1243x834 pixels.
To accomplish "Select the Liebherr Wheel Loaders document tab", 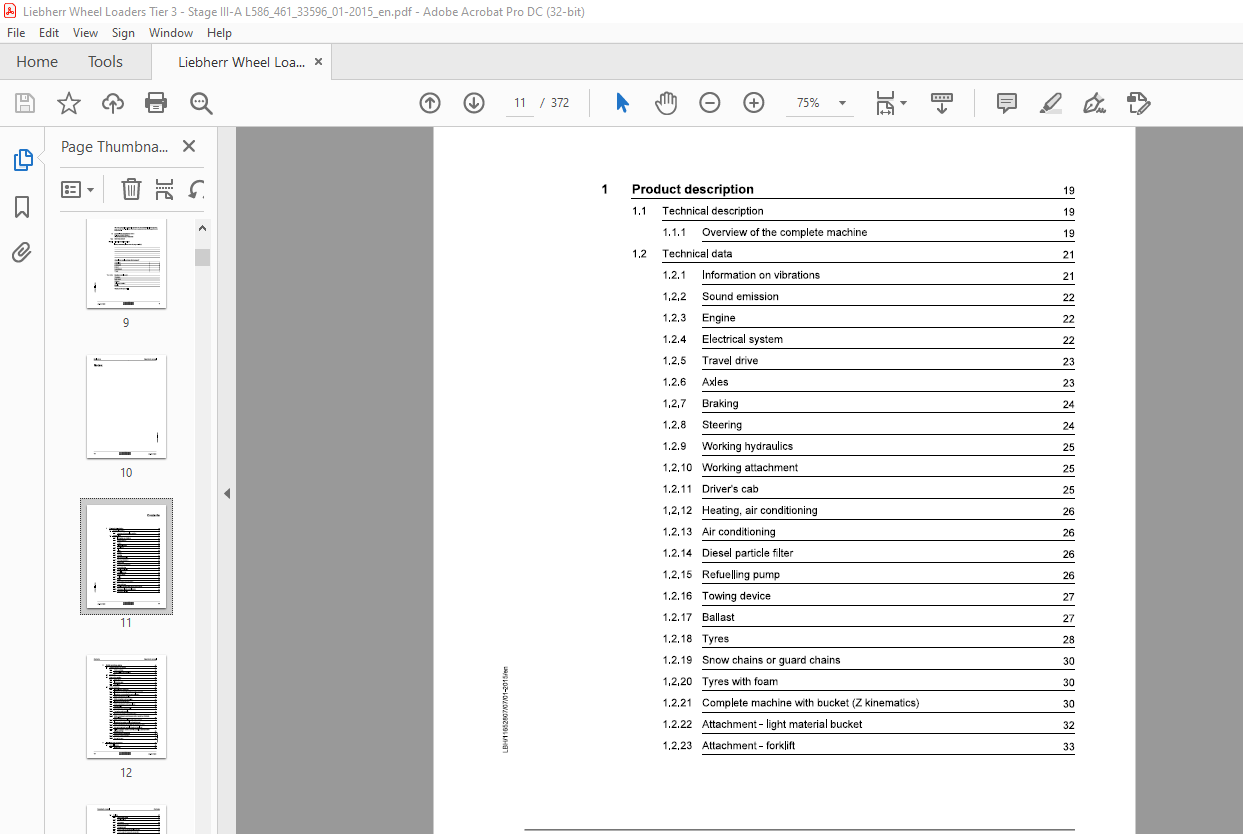I will click(x=241, y=62).
